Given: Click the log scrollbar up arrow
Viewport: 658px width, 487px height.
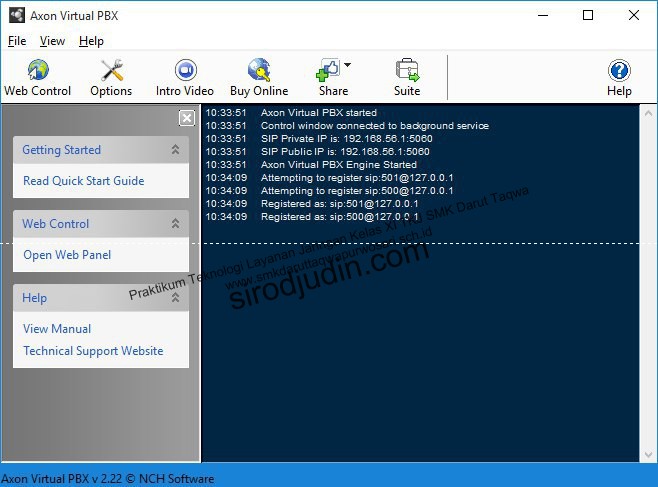Looking at the screenshot, I should click(x=648, y=113).
